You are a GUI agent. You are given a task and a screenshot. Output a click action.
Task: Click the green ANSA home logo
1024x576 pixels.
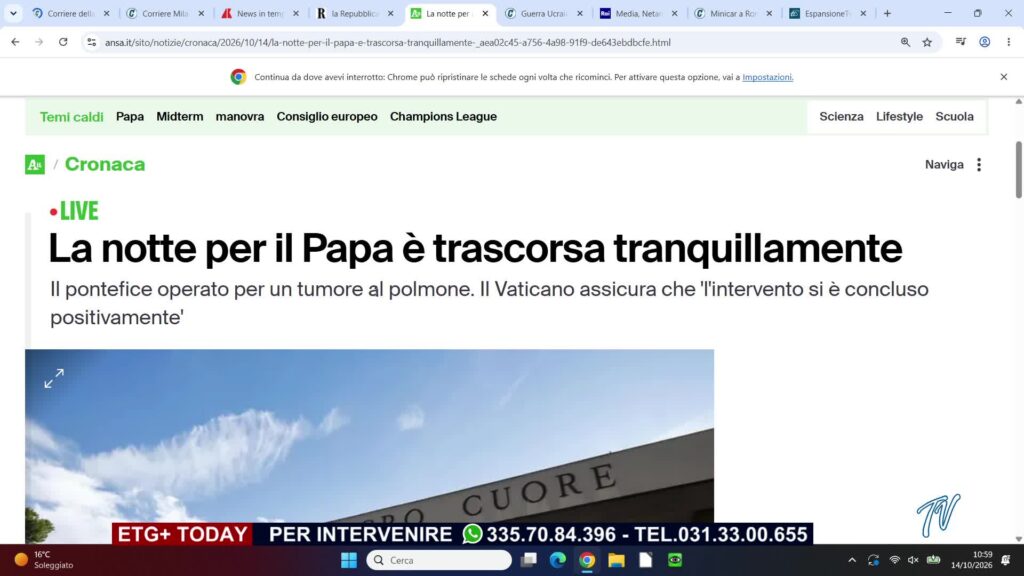35,164
